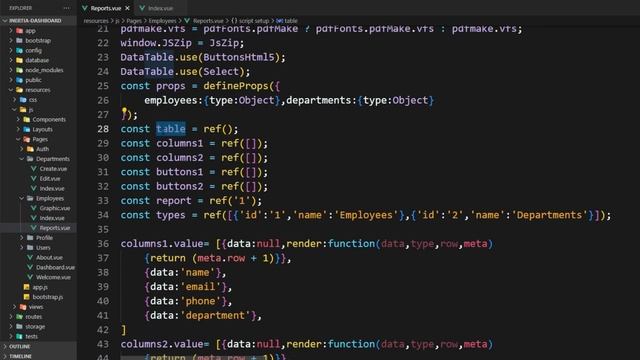The width and height of the screenshot is (640, 360).
Task: Click the Auth folder icon
Action: pyautogui.click(x=30, y=149)
